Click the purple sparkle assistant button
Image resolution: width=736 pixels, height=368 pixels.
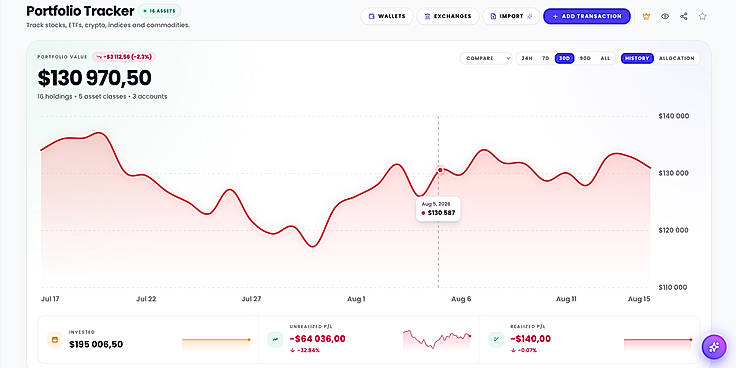(x=714, y=347)
